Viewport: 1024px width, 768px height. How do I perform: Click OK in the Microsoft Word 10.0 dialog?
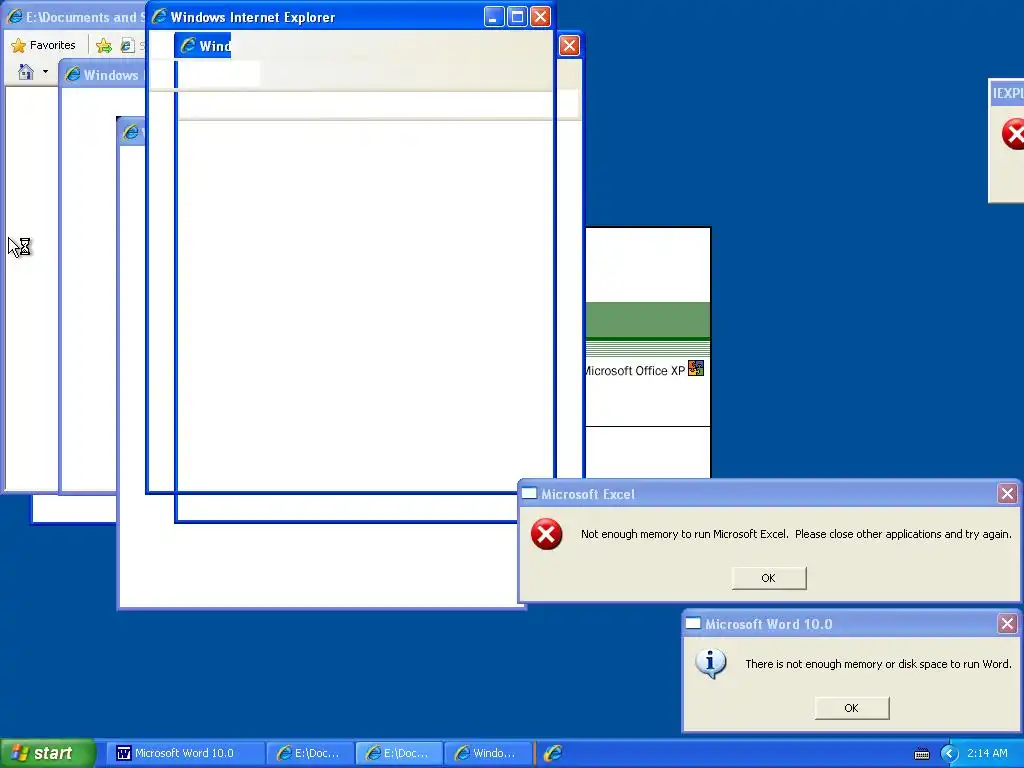click(x=852, y=708)
